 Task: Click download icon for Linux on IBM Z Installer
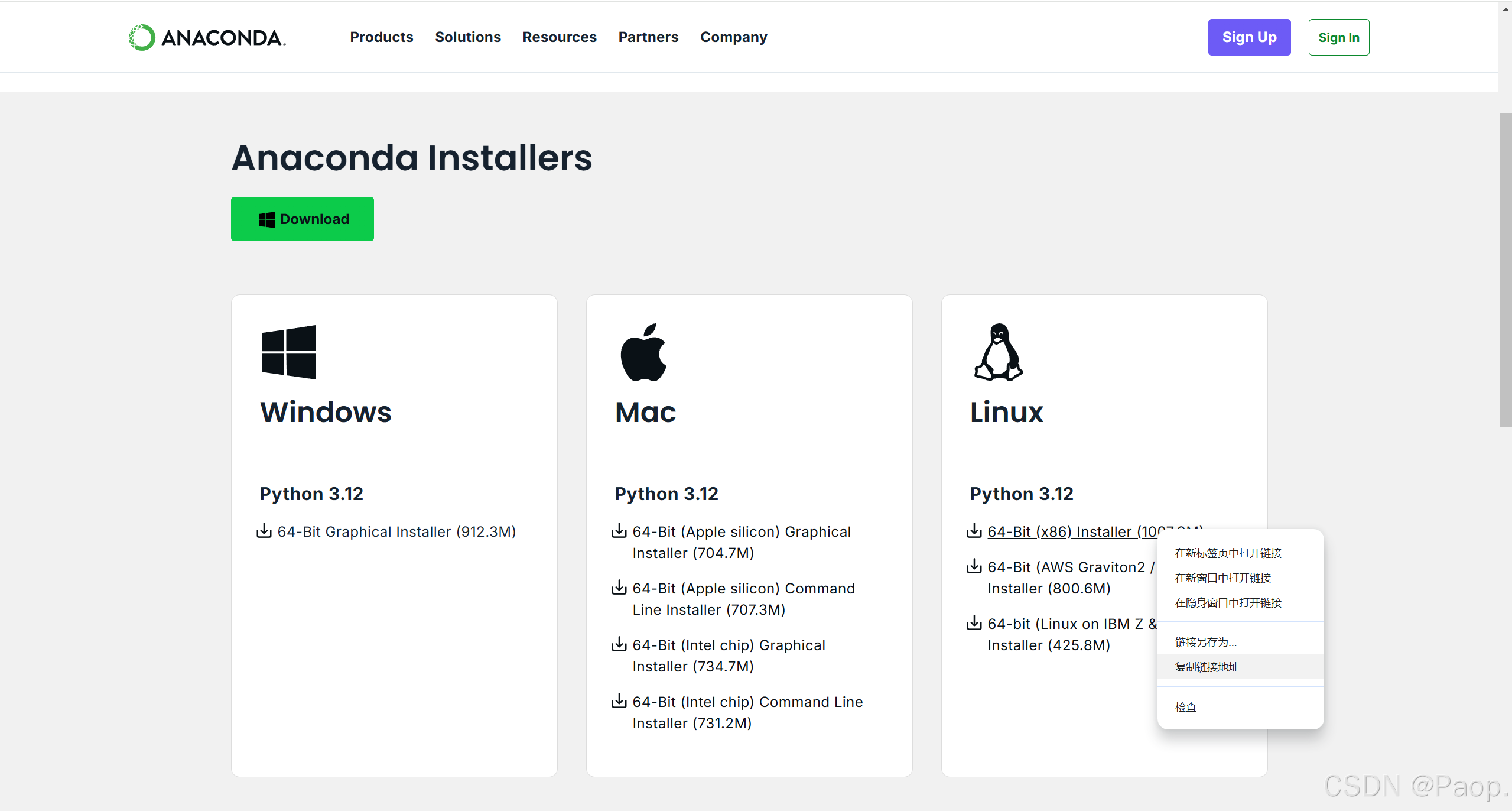tap(974, 623)
